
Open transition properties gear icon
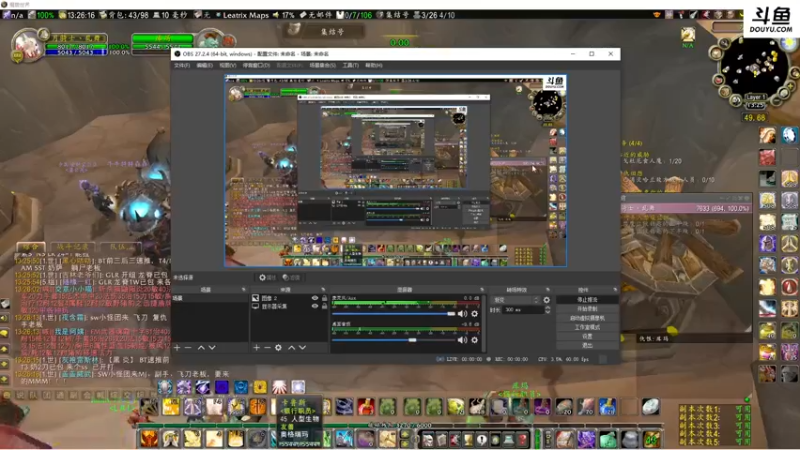[546, 300]
